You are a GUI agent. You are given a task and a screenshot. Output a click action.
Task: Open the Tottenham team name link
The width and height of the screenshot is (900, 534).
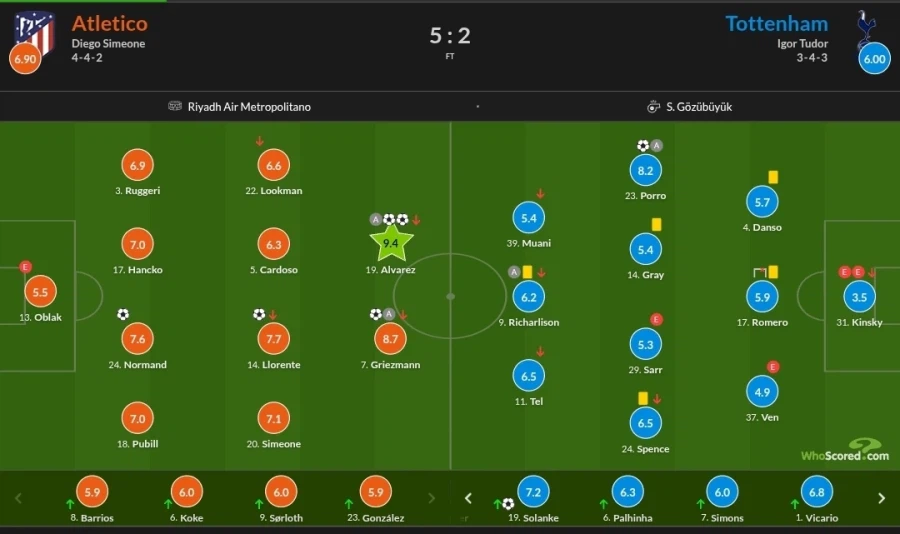click(x=776, y=23)
